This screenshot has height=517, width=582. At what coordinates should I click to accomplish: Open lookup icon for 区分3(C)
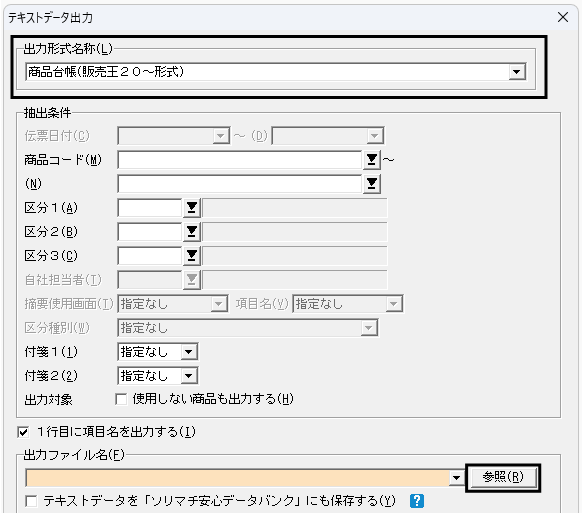[x=192, y=256]
